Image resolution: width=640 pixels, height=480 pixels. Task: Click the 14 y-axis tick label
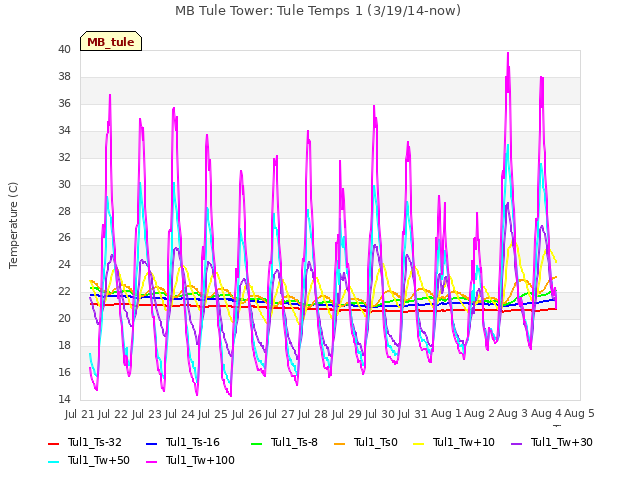(64, 399)
